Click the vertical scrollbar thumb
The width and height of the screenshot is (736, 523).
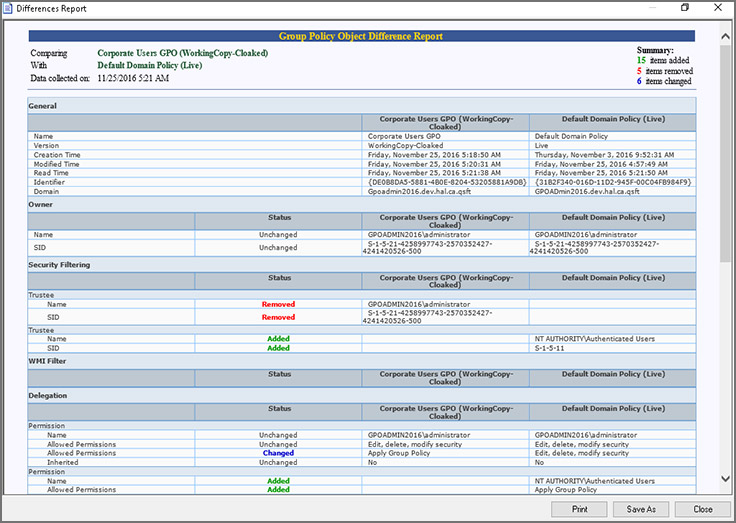(x=725, y=153)
